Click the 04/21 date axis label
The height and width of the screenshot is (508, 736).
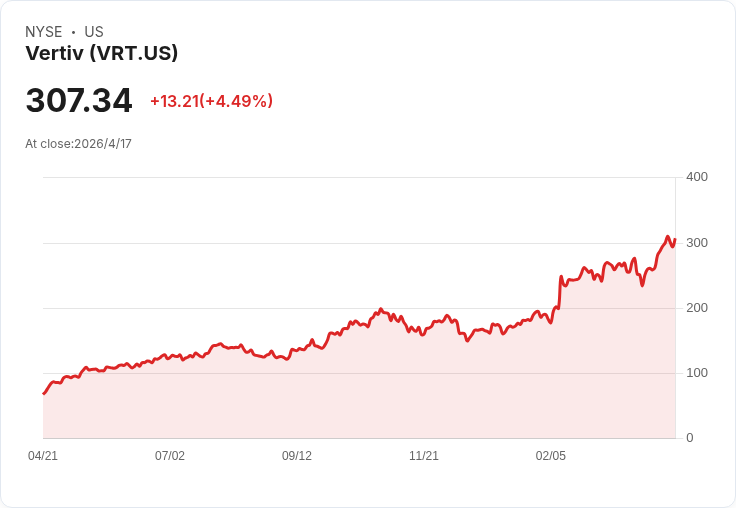(43, 456)
